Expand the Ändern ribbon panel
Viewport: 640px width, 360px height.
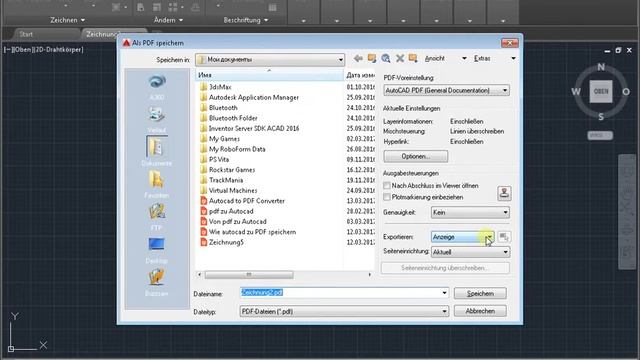pyautogui.click(x=168, y=20)
